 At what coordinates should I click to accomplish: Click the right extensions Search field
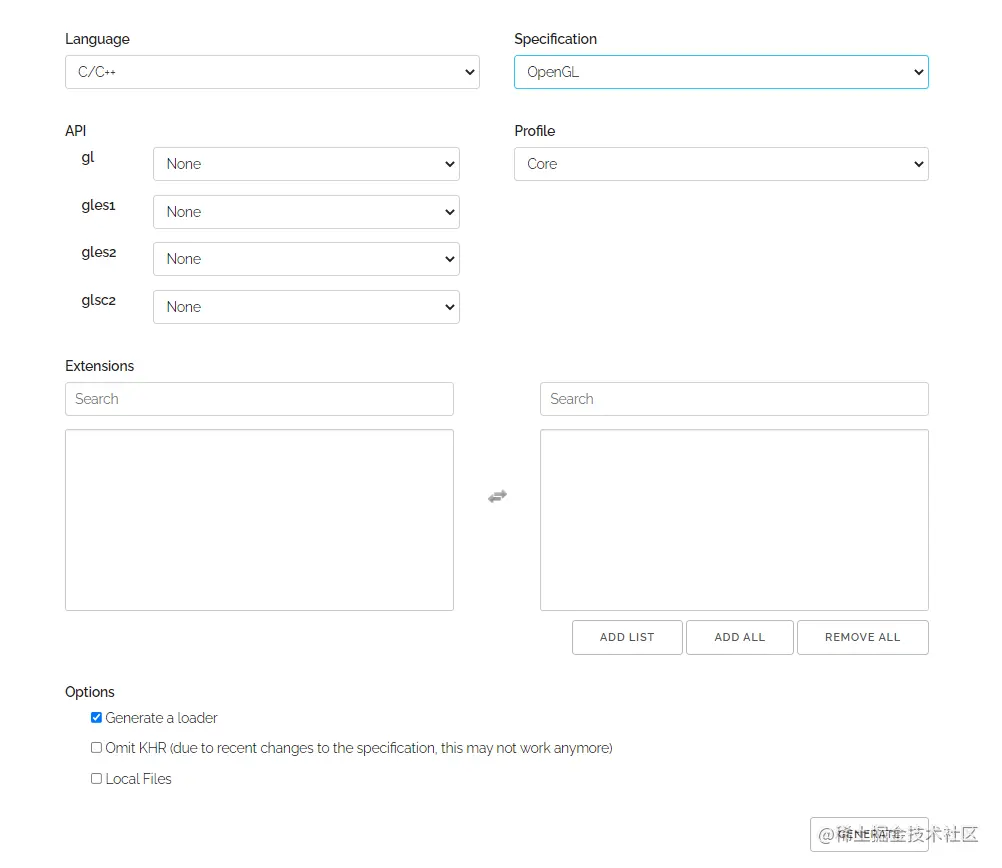[734, 399]
